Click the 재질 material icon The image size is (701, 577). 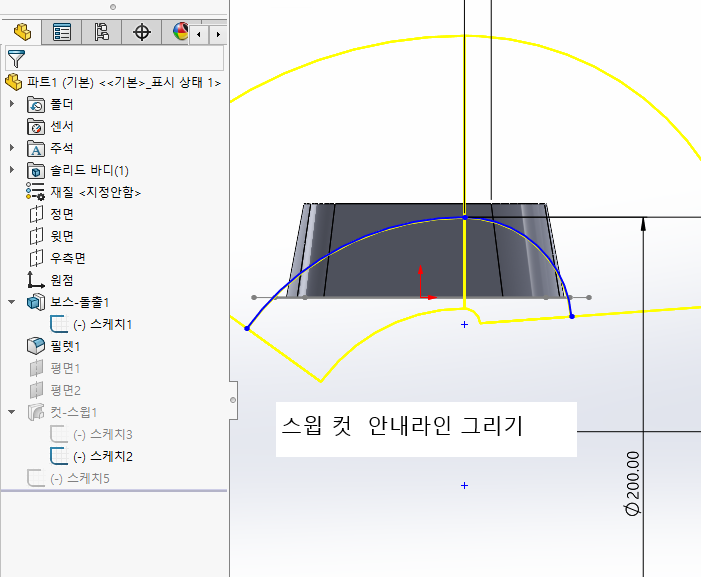tap(35, 192)
